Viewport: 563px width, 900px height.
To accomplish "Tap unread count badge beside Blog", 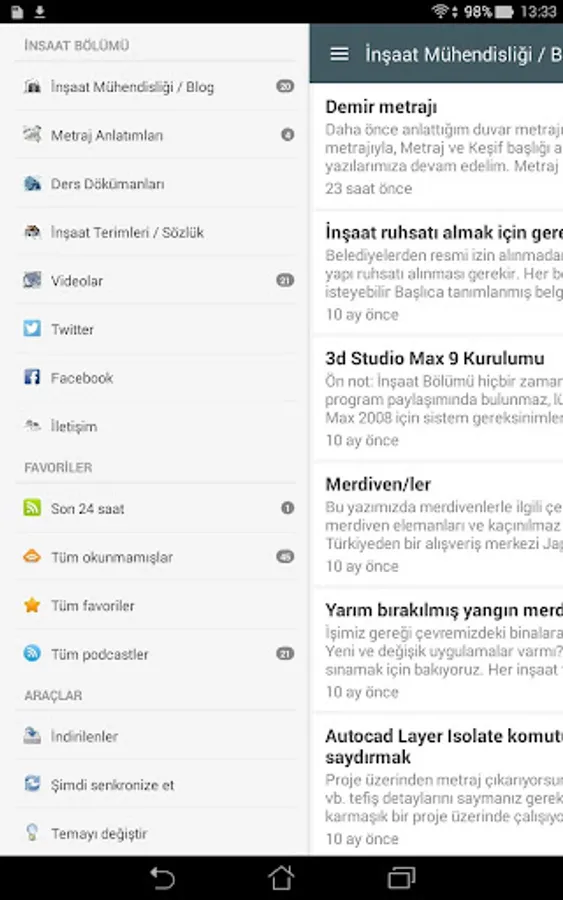I will (x=285, y=86).
